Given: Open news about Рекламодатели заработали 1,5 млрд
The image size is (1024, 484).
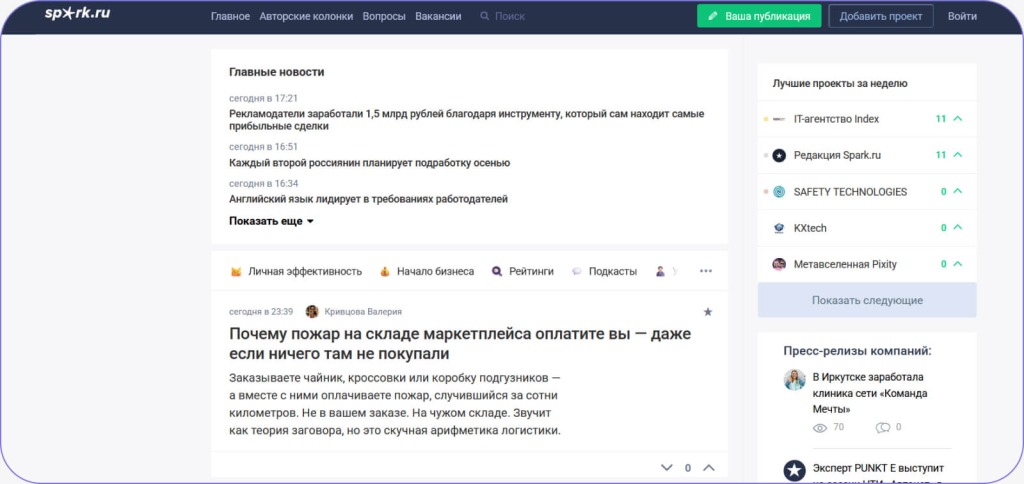Looking at the screenshot, I should click(466, 120).
